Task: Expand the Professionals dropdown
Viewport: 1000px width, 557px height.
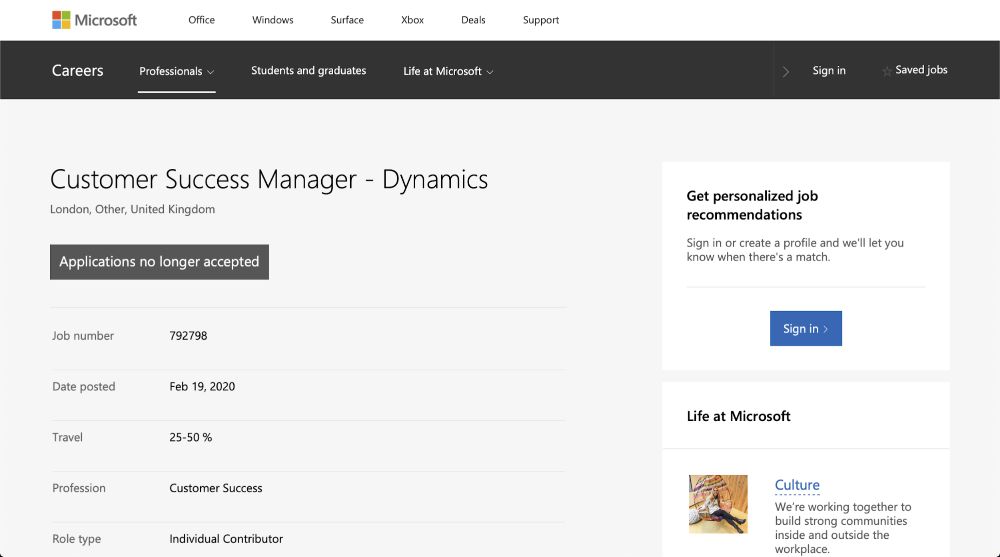Action: tap(177, 71)
